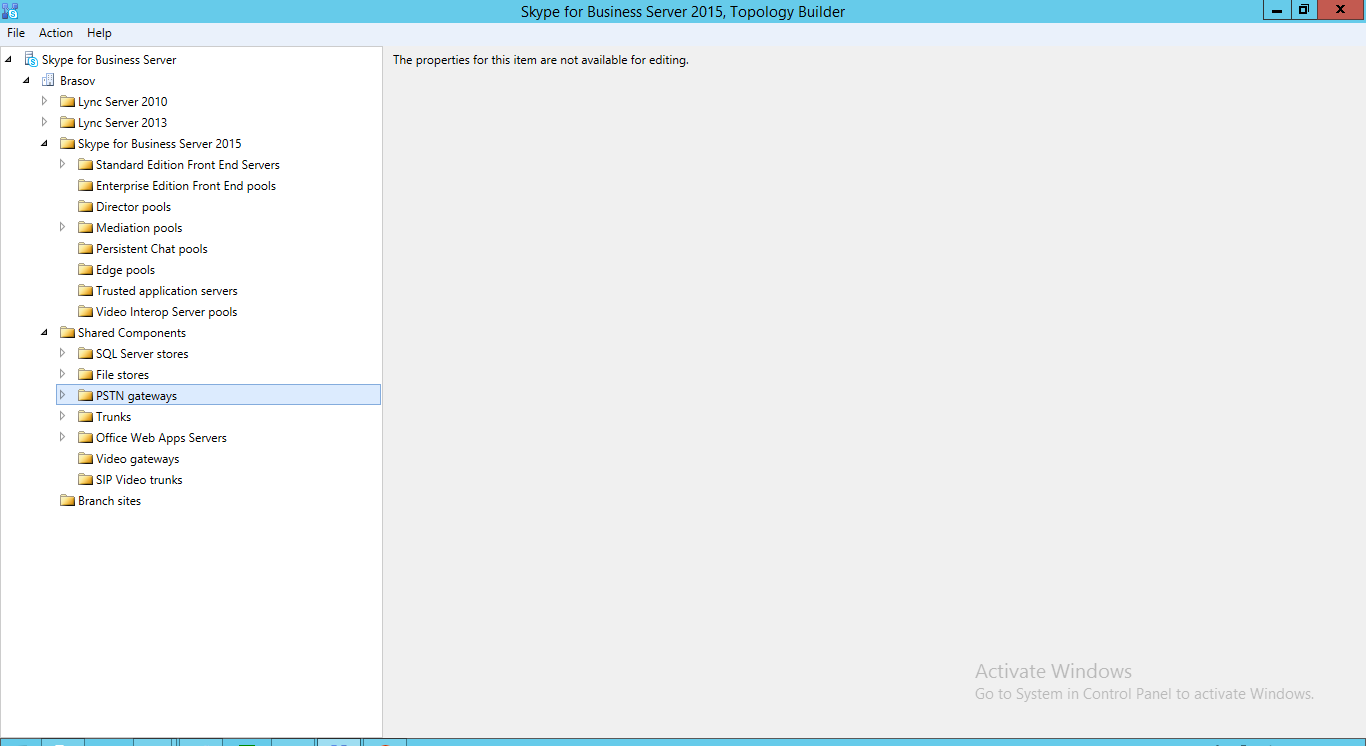The height and width of the screenshot is (746, 1366).
Task: Click the Lync Server 2013 folder icon
Action: pos(67,123)
